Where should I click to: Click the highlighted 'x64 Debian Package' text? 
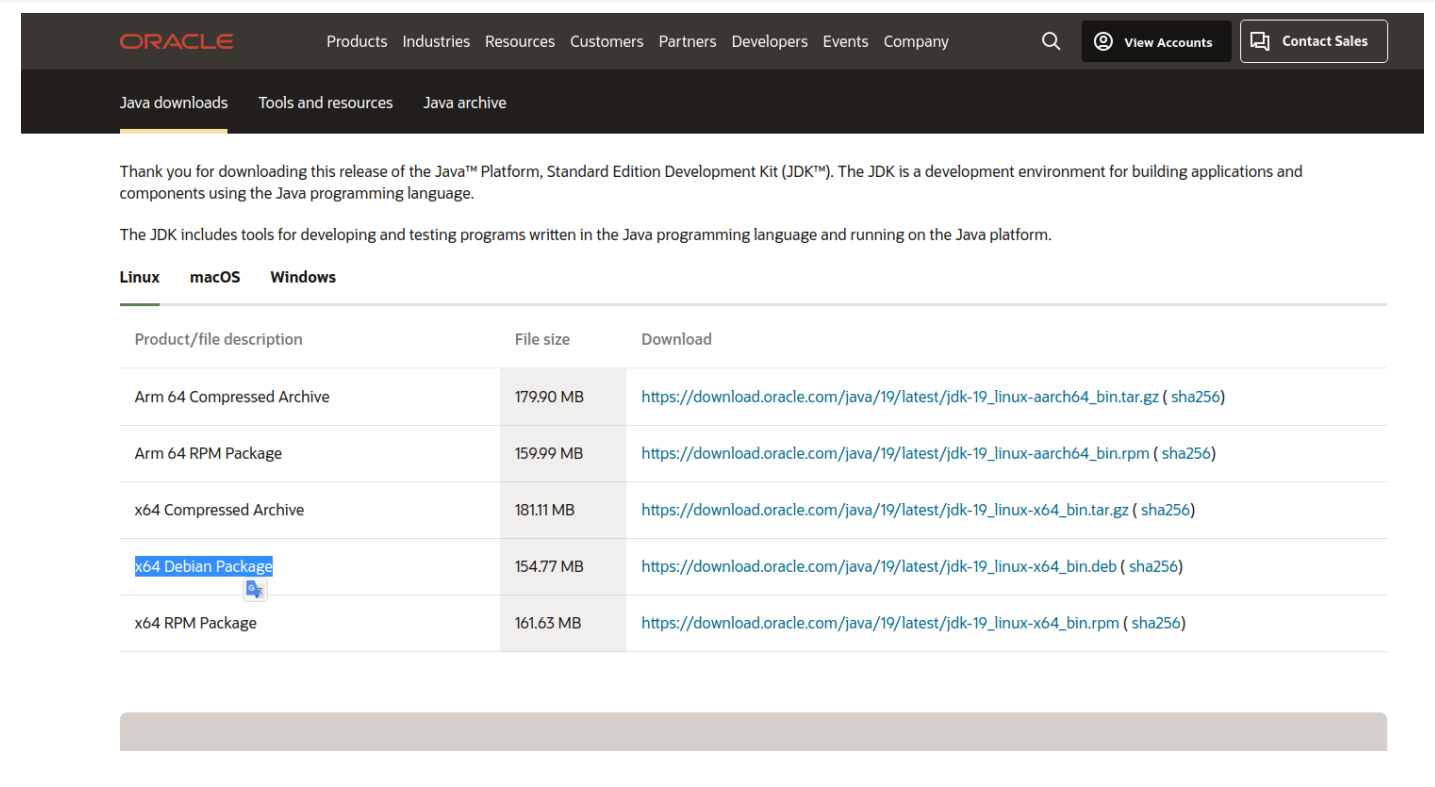(x=204, y=567)
